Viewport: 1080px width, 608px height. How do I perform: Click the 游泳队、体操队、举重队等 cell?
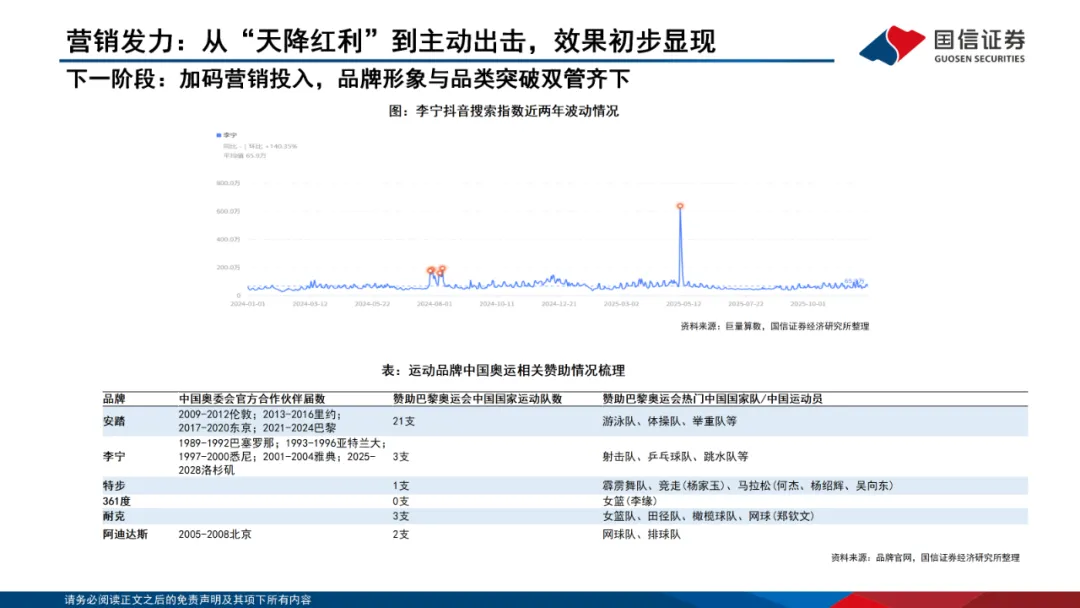[669, 421]
